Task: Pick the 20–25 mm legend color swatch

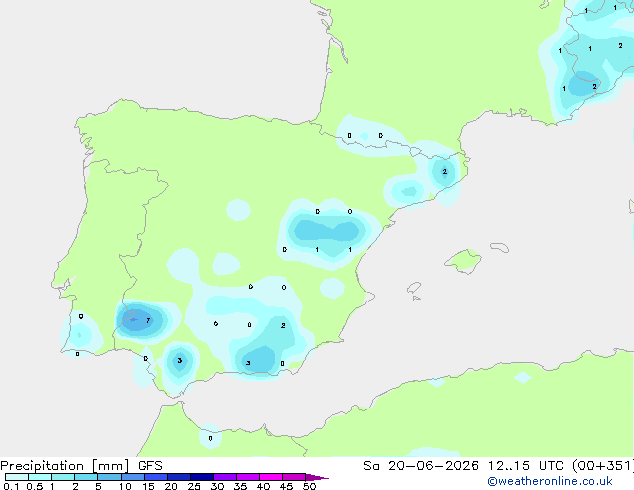Action: click(x=179, y=477)
